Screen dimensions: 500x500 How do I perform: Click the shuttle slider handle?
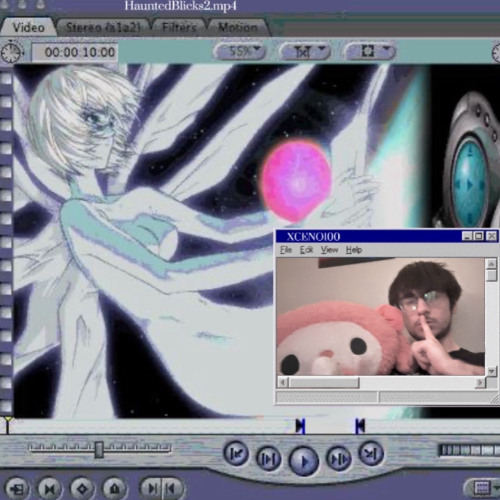click(99, 450)
